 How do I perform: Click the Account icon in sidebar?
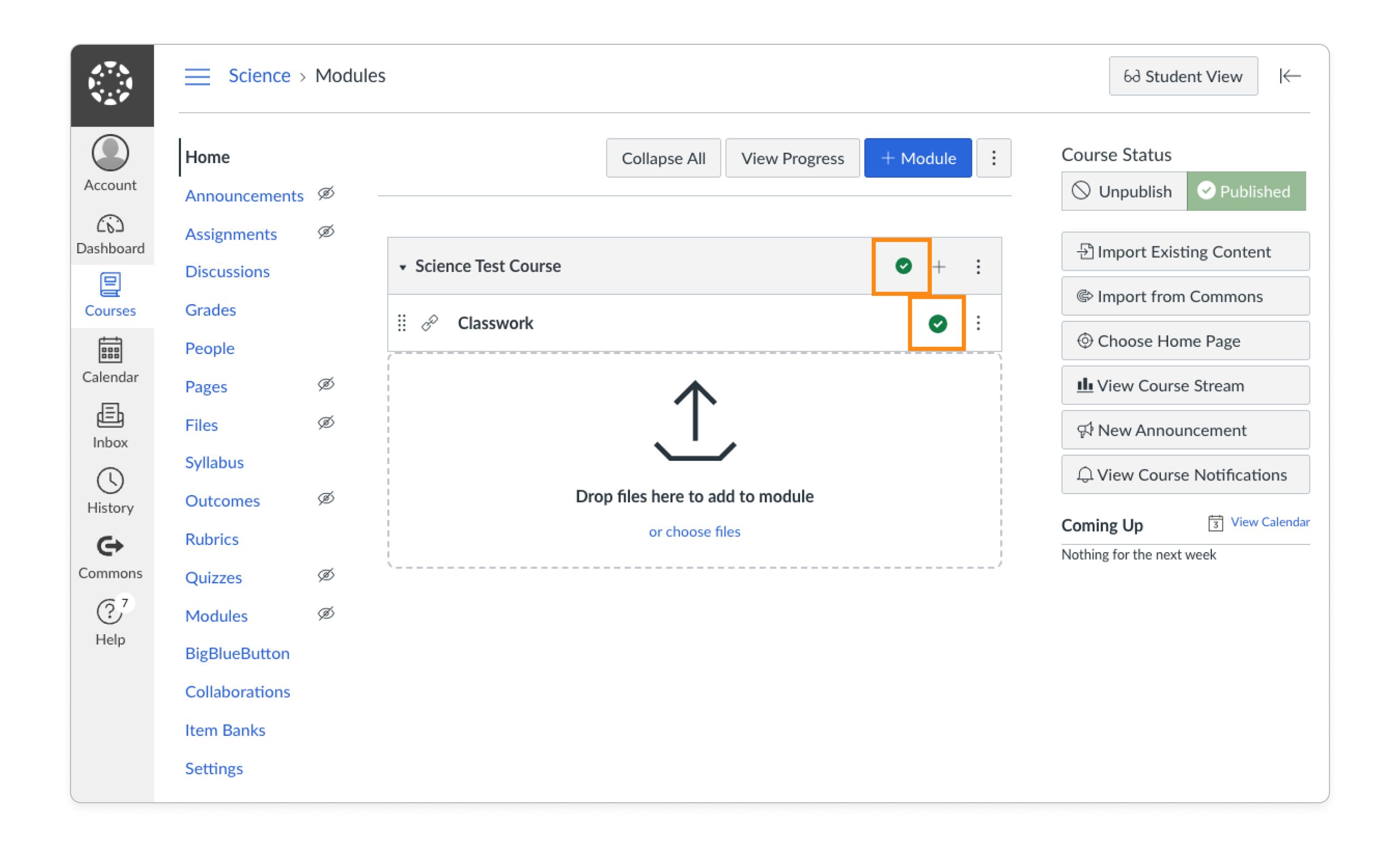(111, 154)
